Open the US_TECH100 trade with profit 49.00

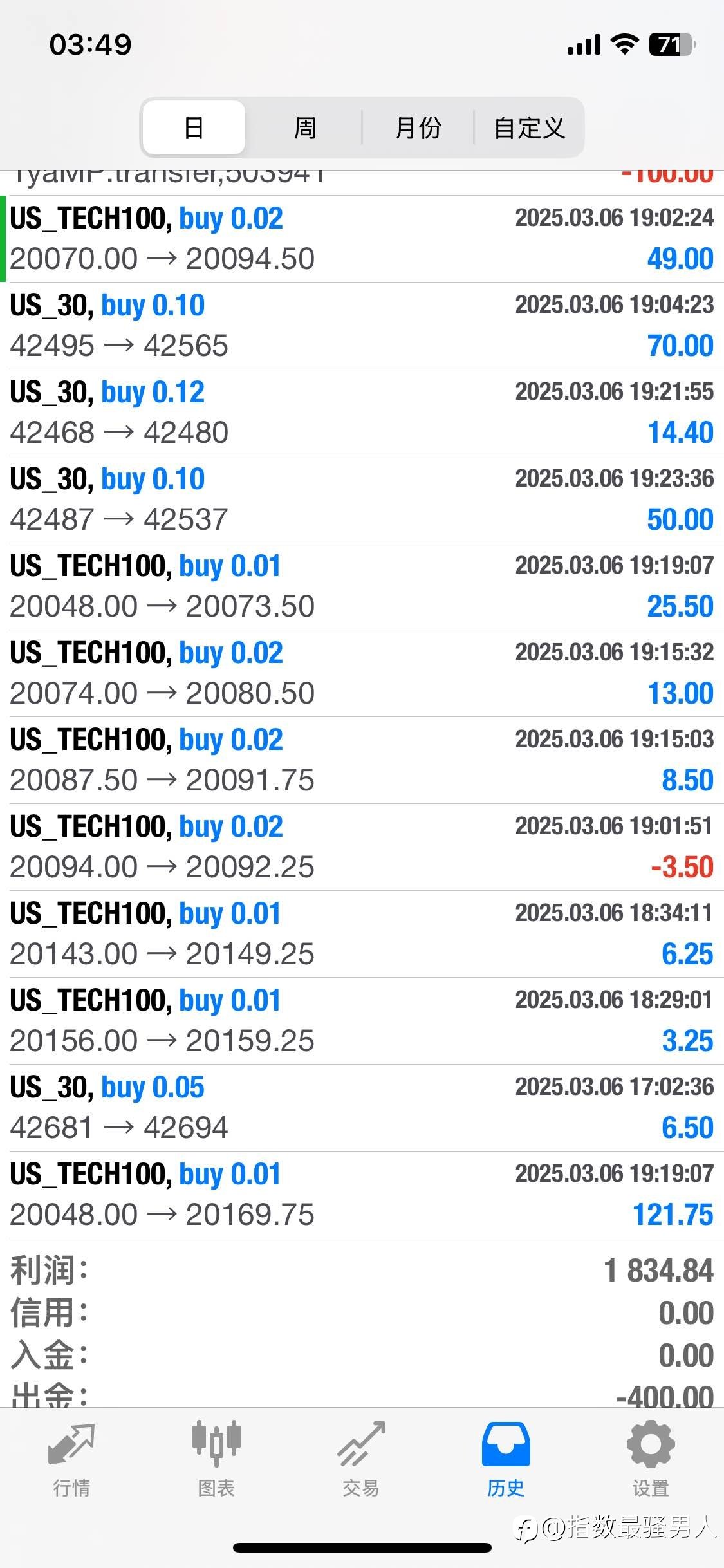click(362, 239)
